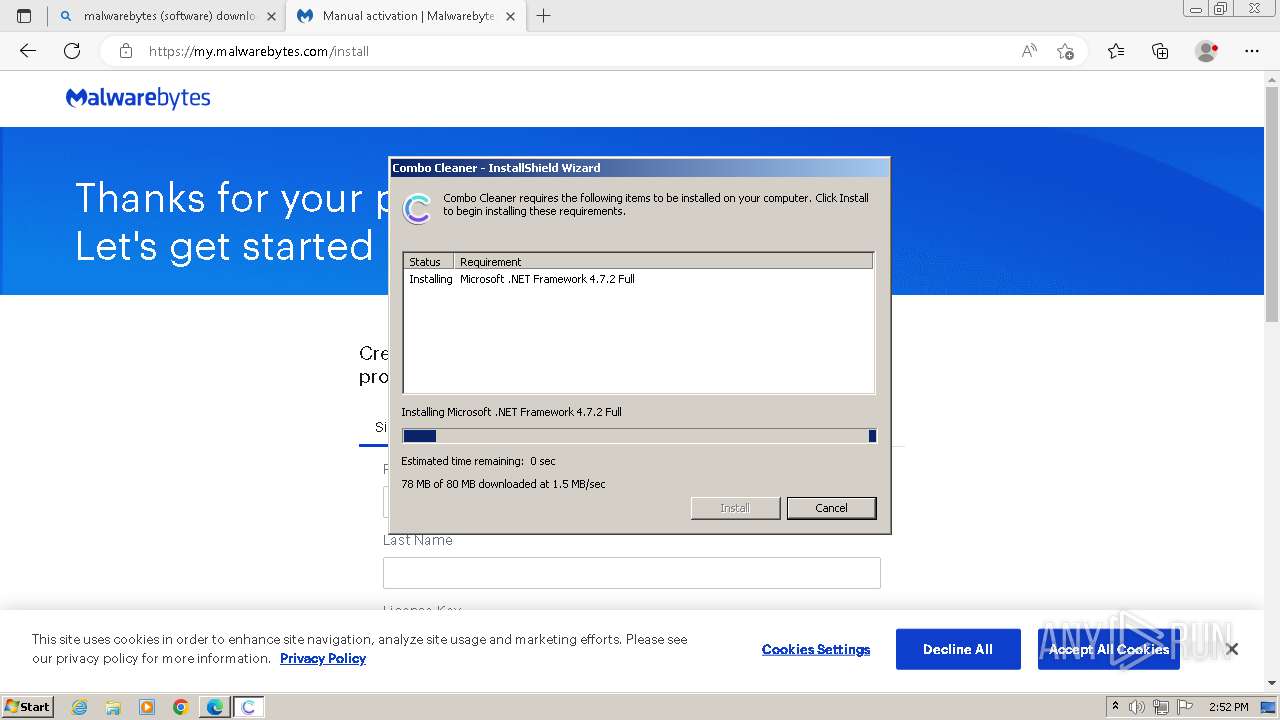Open Cookies Settings

[816, 649]
